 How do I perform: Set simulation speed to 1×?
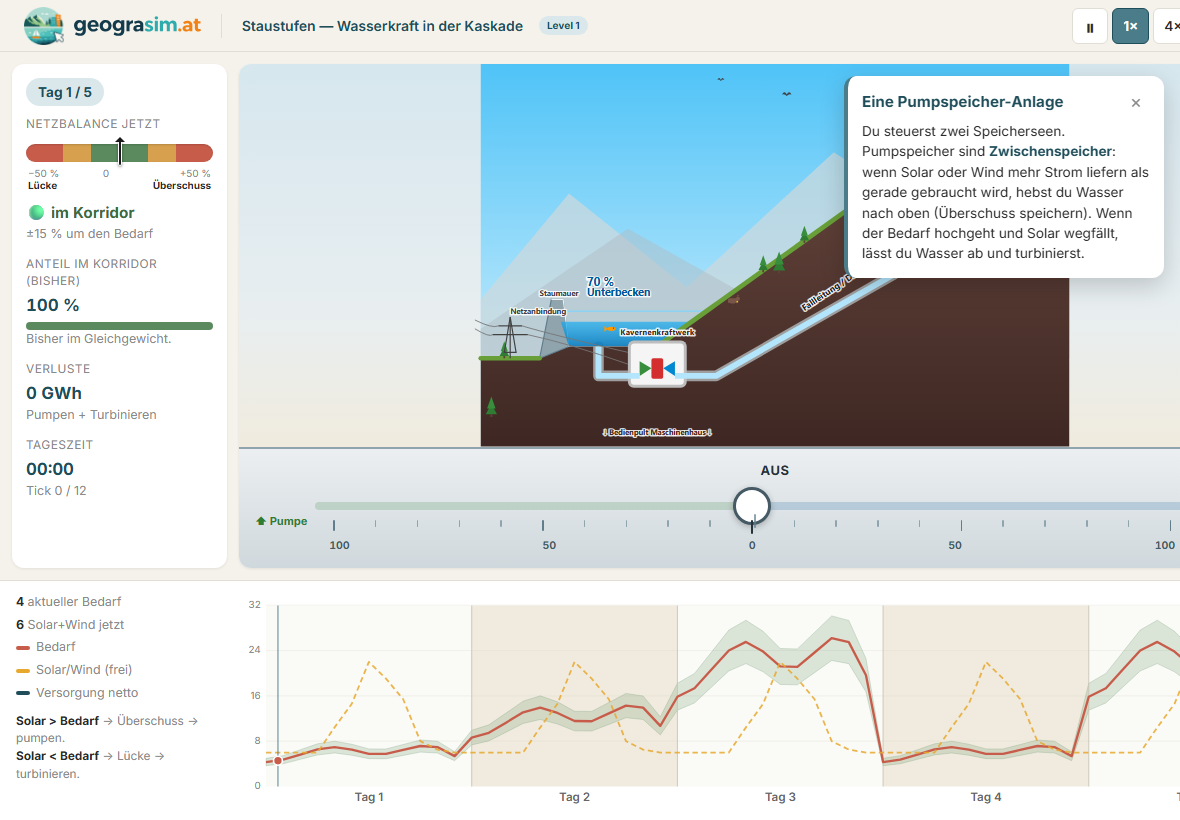1130,26
